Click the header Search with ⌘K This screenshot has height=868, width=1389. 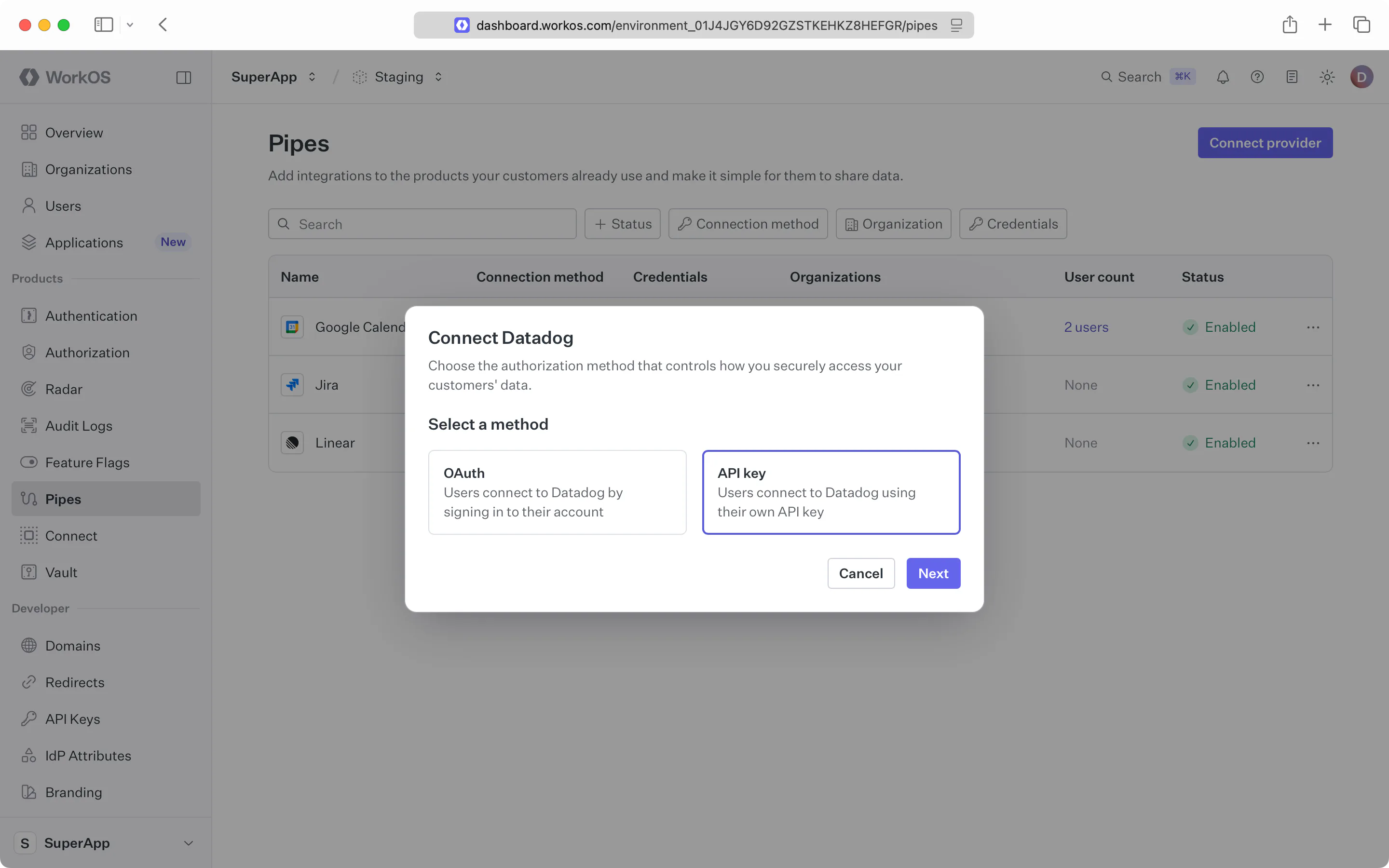(x=1148, y=77)
